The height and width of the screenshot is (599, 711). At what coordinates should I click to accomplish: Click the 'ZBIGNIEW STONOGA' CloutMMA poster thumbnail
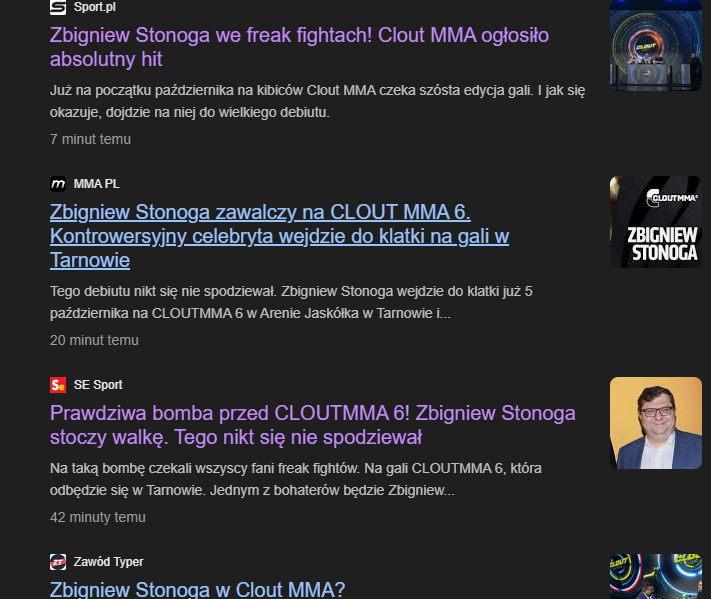click(656, 222)
